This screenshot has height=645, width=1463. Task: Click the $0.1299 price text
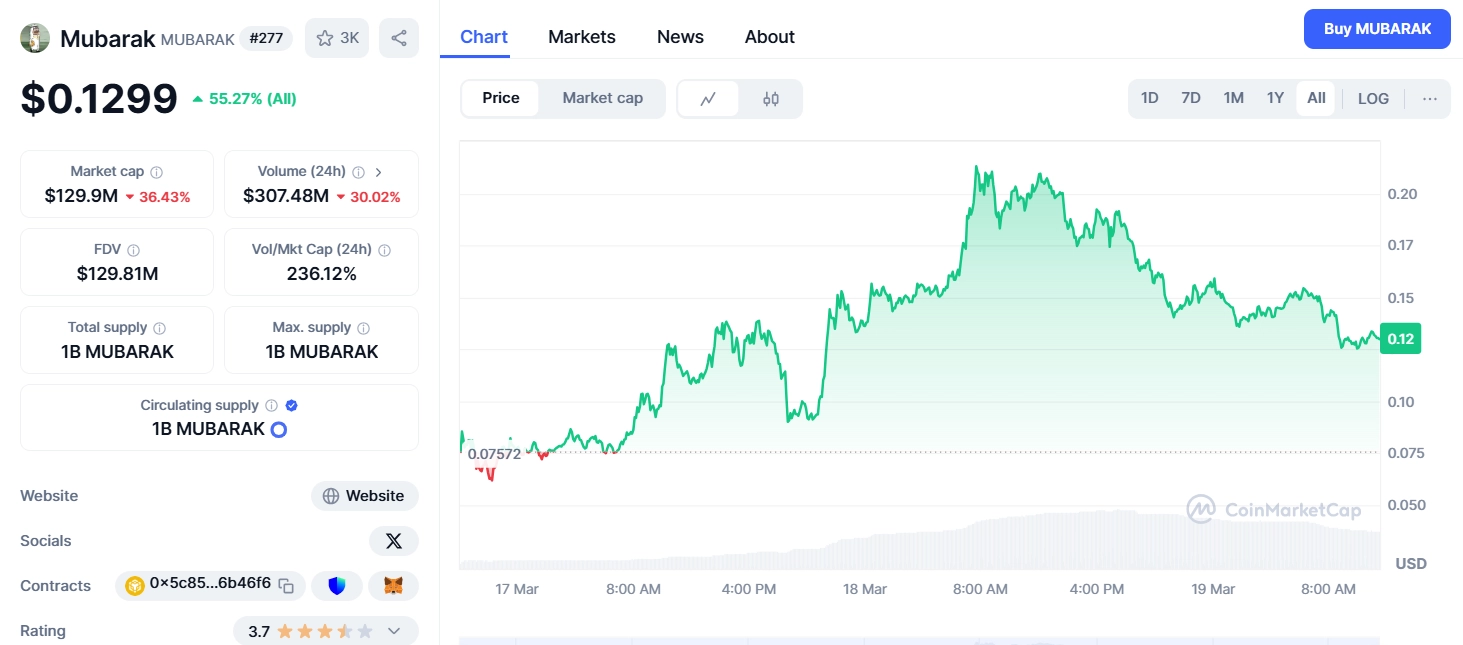point(99,99)
